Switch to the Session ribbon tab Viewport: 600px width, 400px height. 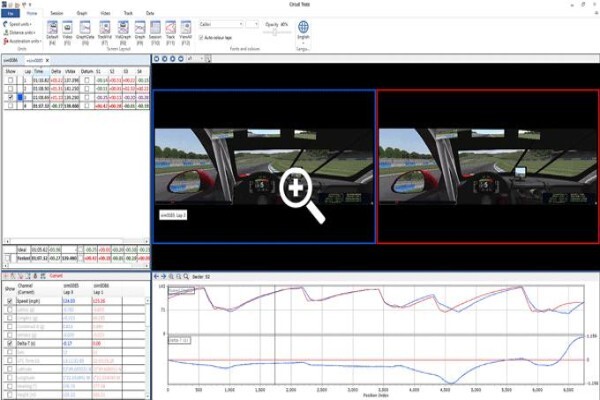pos(57,13)
